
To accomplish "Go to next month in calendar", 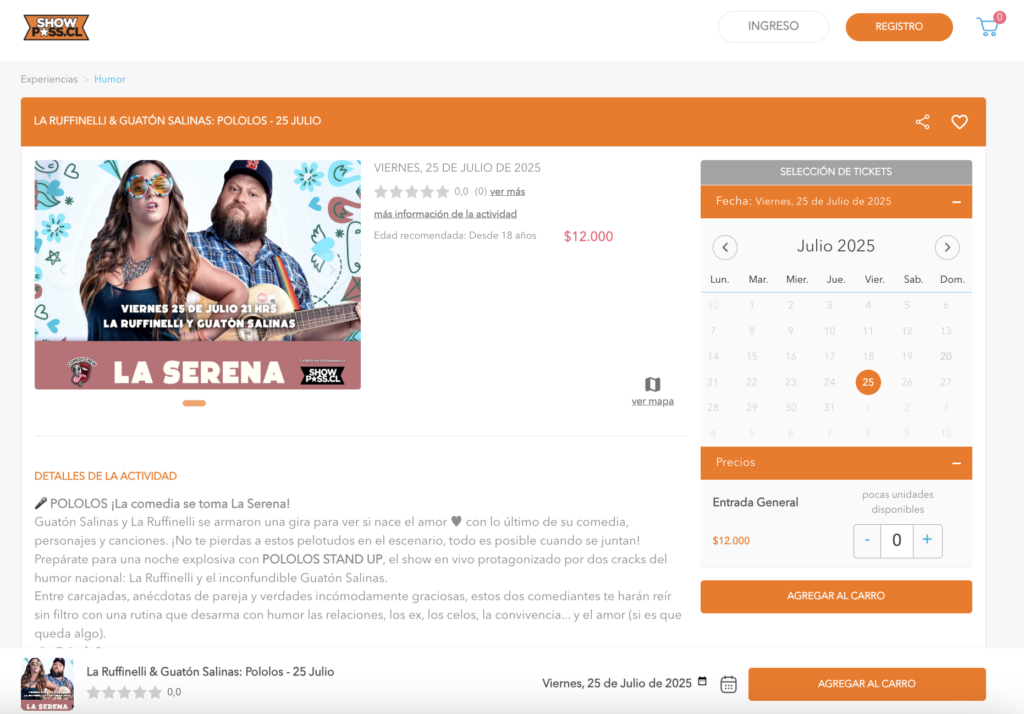I will click(947, 248).
